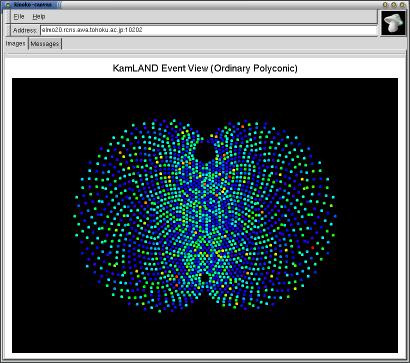Click the large black circular gap in PMT map
The height and width of the screenshot is (363, 410).
coord(205,152)
